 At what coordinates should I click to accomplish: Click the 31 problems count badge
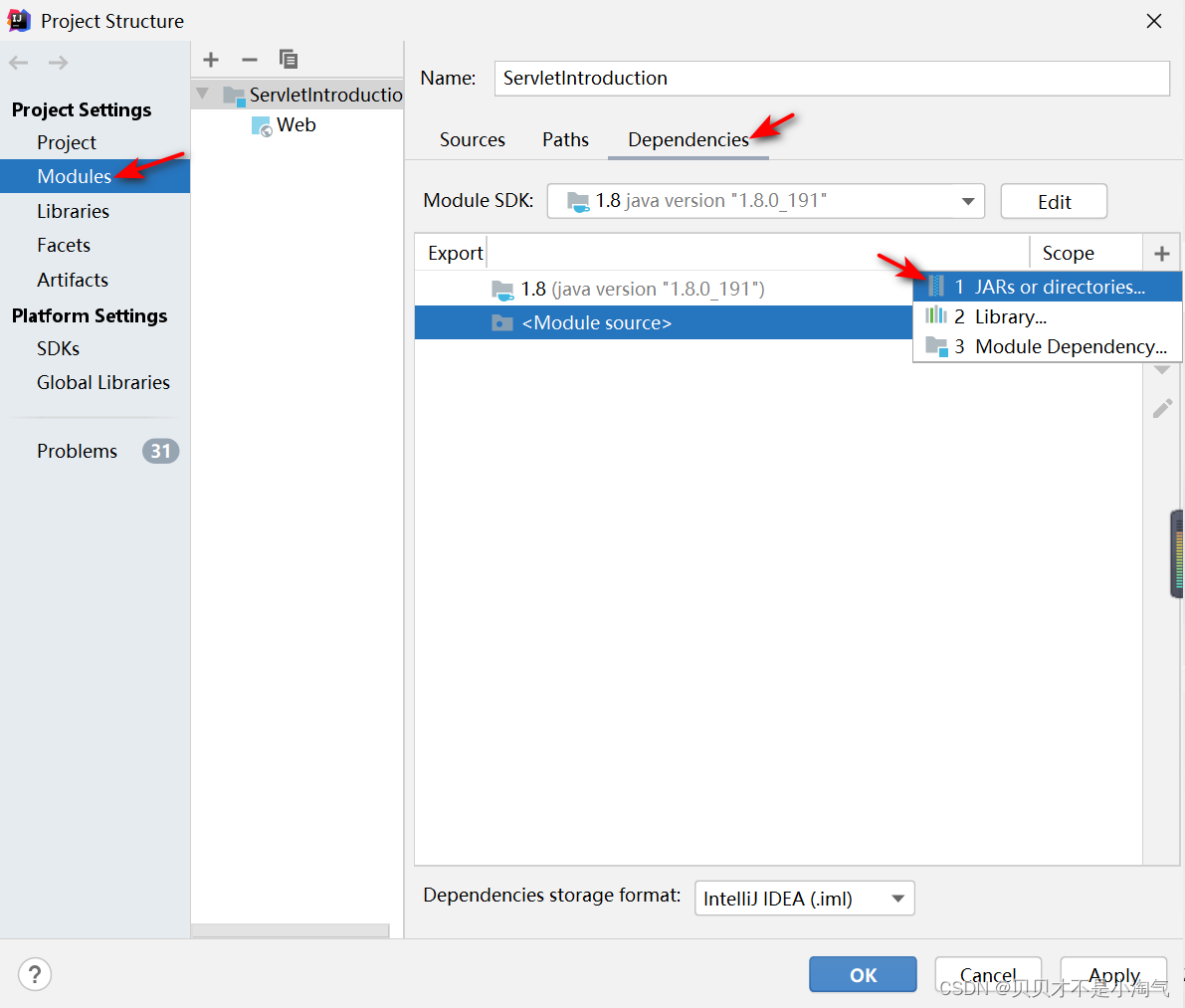pos(160,451)
